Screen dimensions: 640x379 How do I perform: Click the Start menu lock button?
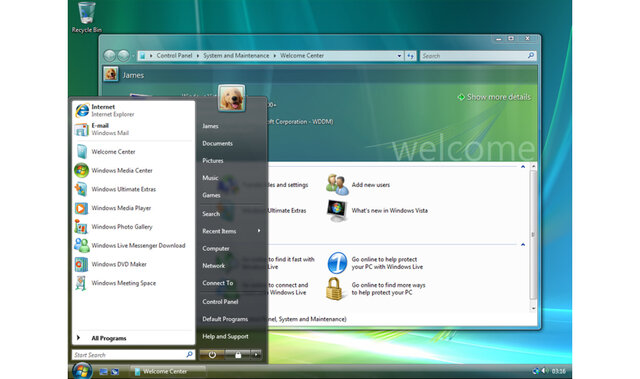pyautogui.click(x=238, y=355)
